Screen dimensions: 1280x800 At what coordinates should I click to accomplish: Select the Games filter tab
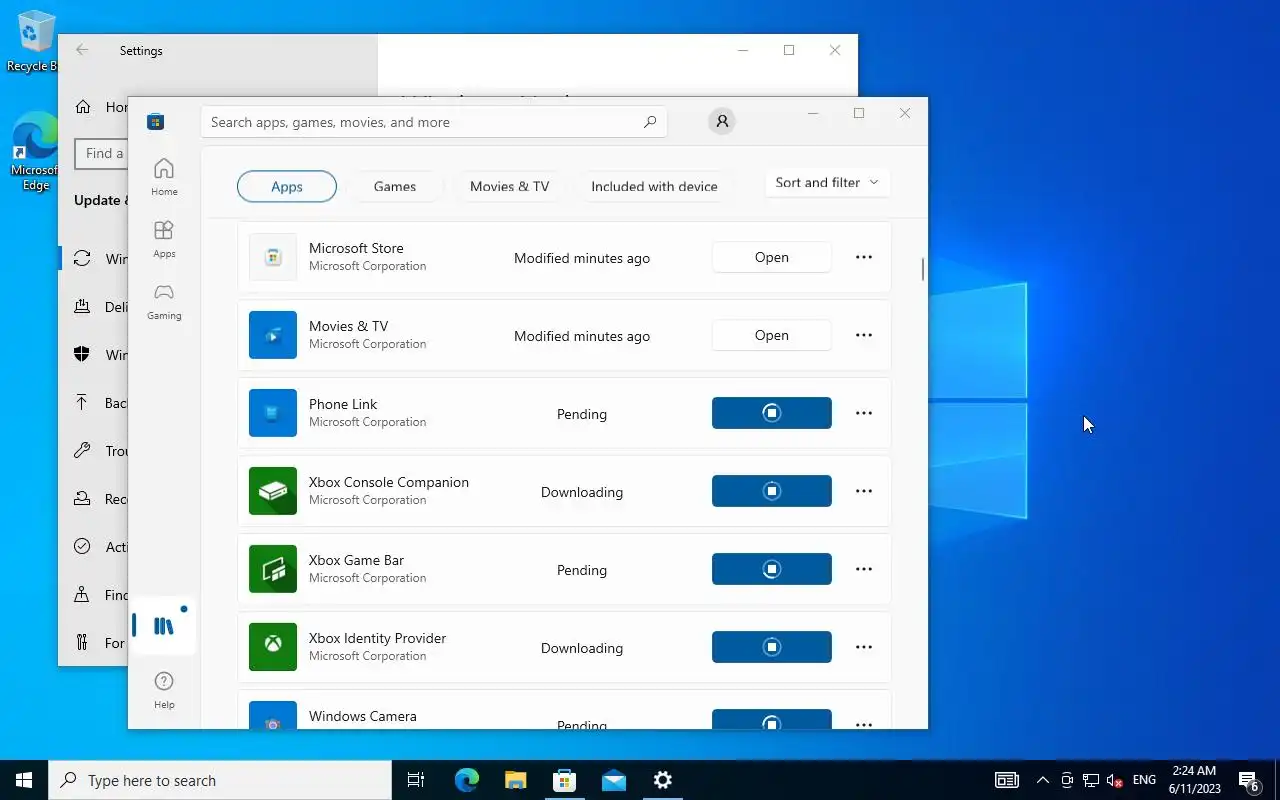(395, 186)
